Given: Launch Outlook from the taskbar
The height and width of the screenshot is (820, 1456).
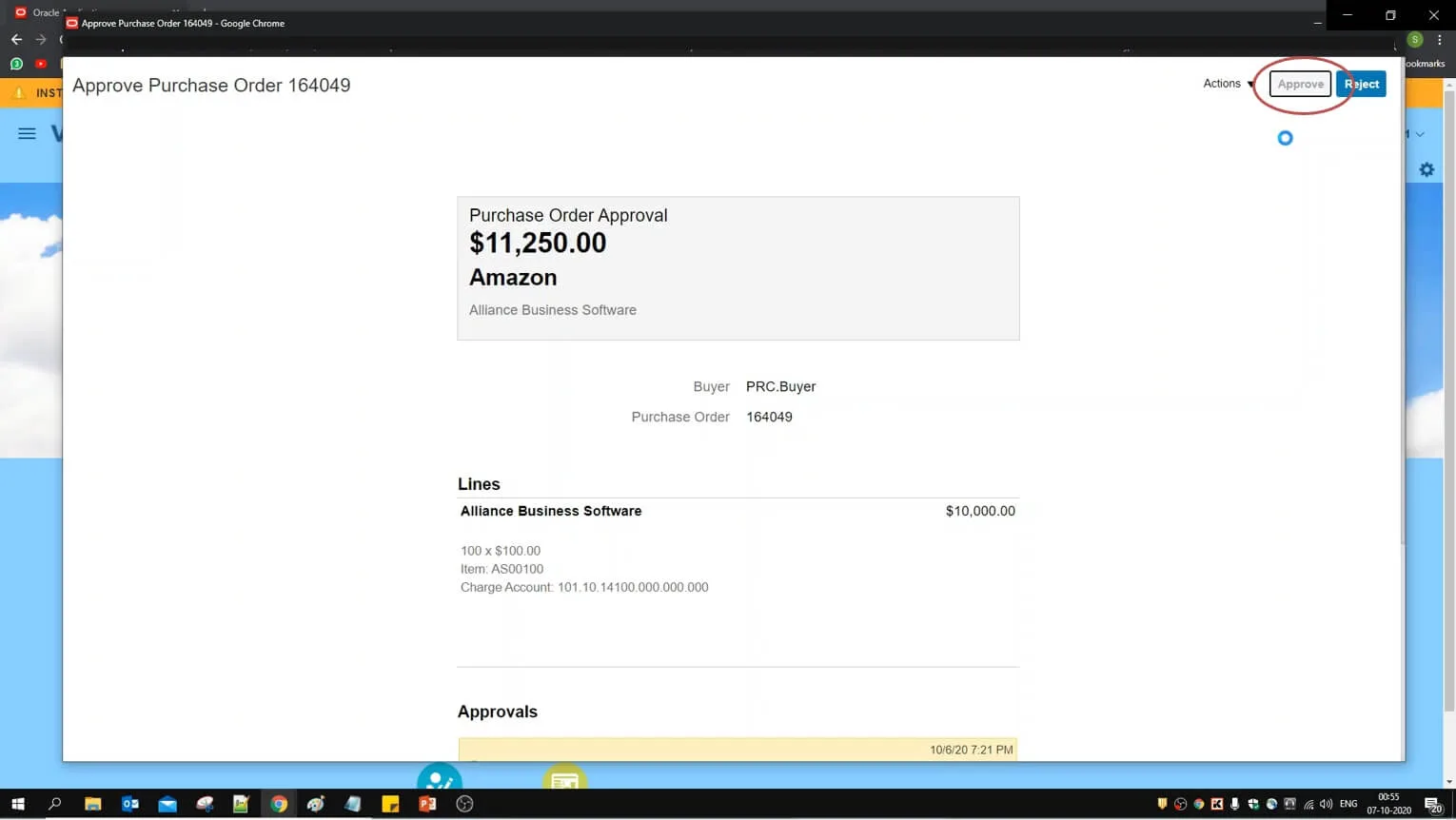Looking at the screenshot, I should point(130,804).
